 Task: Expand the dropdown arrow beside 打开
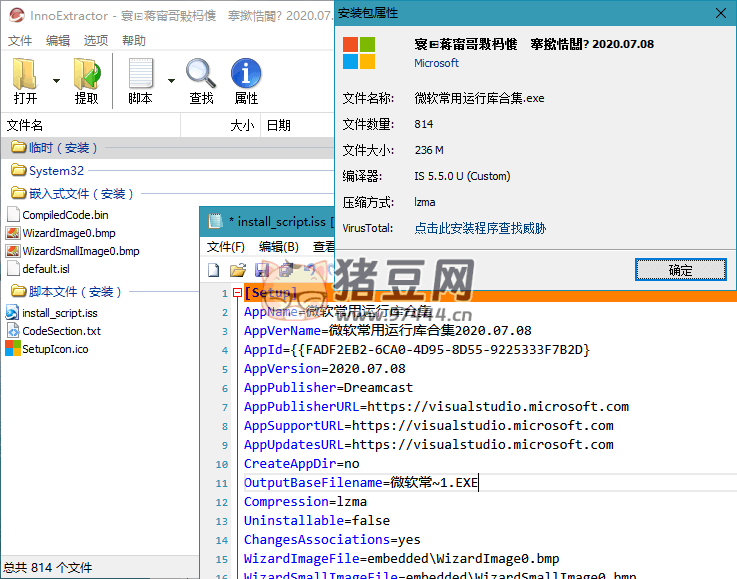click(x=56, y=81)
